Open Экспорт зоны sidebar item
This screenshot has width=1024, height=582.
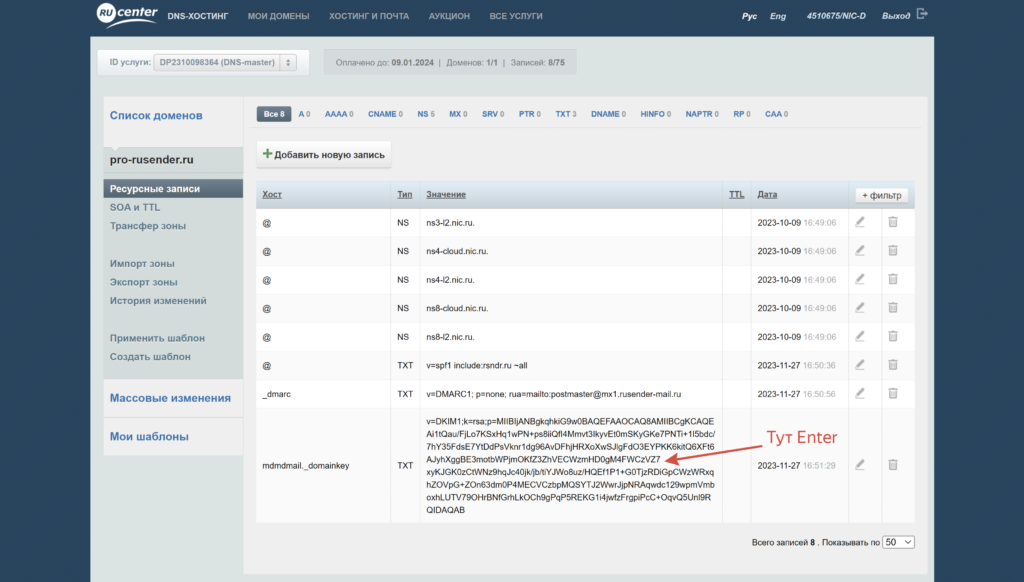click(x=143, y=282)
